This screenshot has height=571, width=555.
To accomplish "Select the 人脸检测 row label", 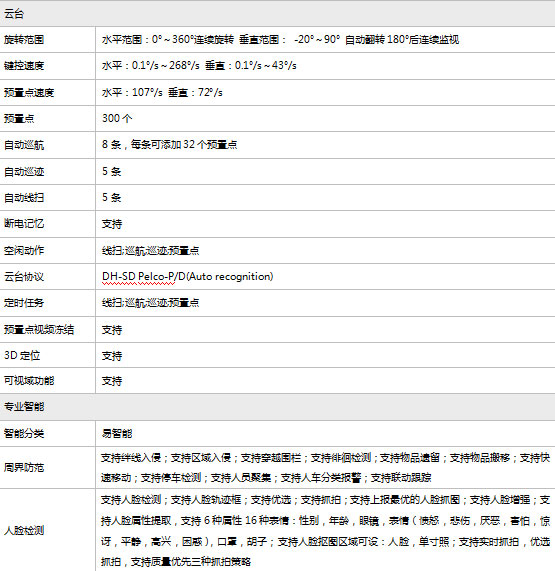I will point(24,530).
